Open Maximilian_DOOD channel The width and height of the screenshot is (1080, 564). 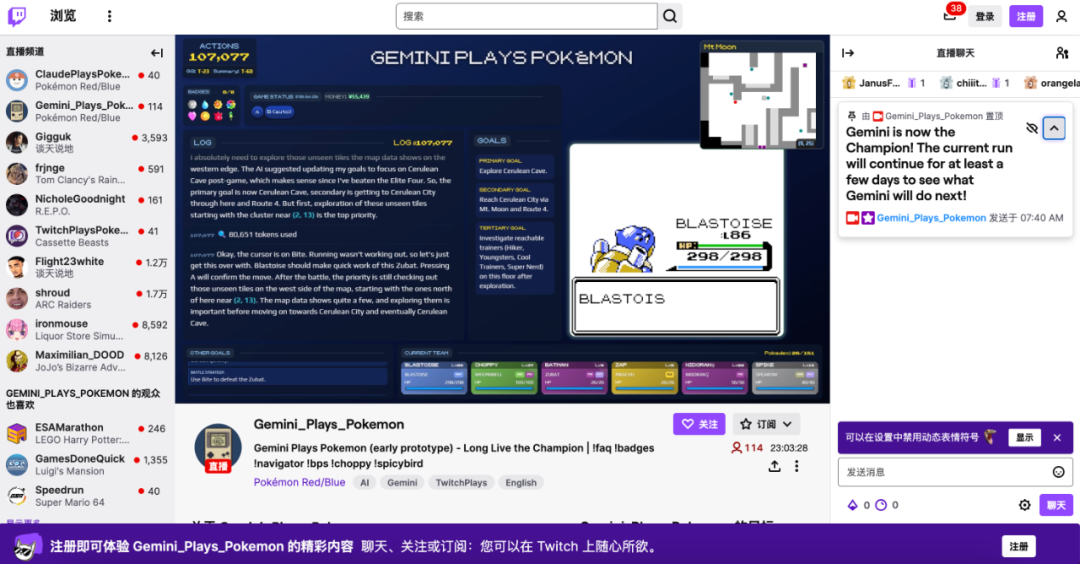coord(86,361)
